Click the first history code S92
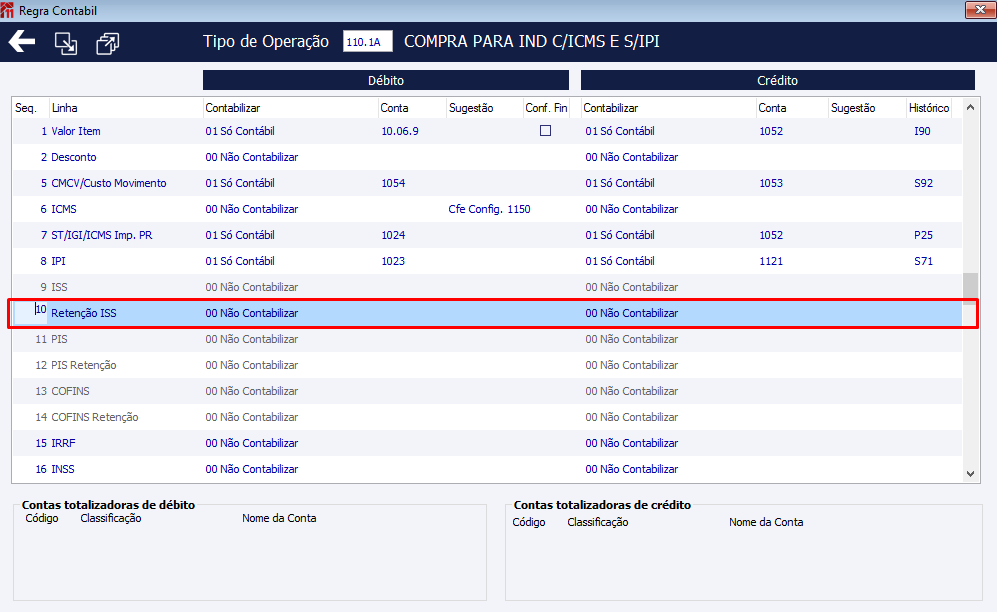Screen dimensions: 997x612 [923, 183]
